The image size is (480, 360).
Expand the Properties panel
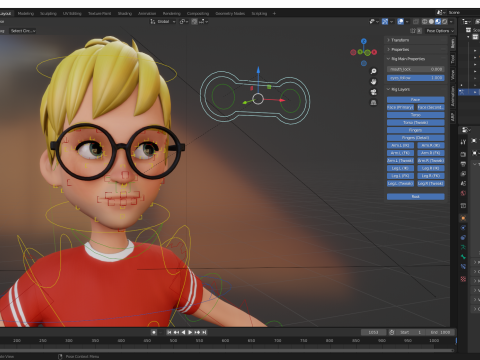[x=416, y=49]
